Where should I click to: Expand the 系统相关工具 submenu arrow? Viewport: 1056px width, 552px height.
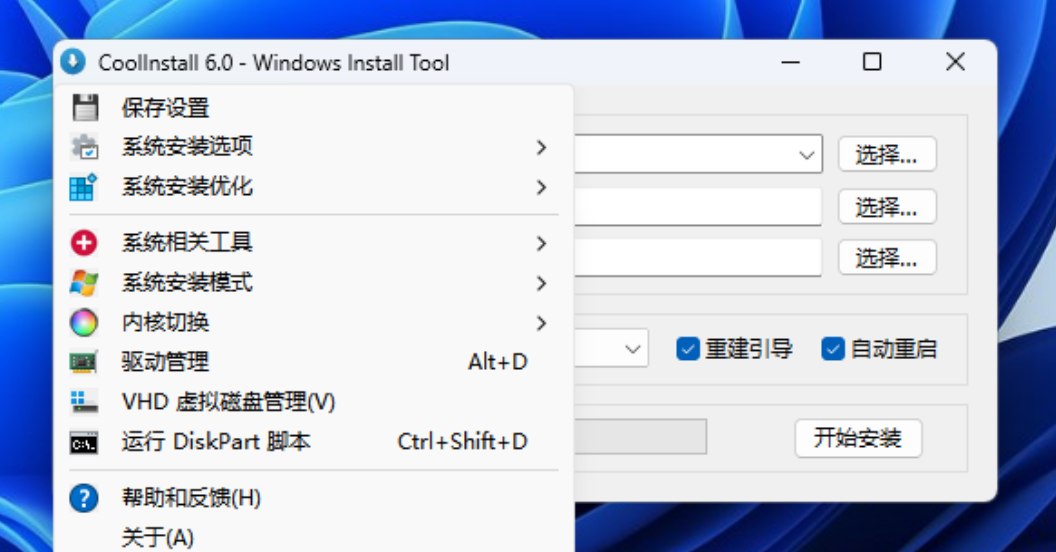click(x=541, y=243)
